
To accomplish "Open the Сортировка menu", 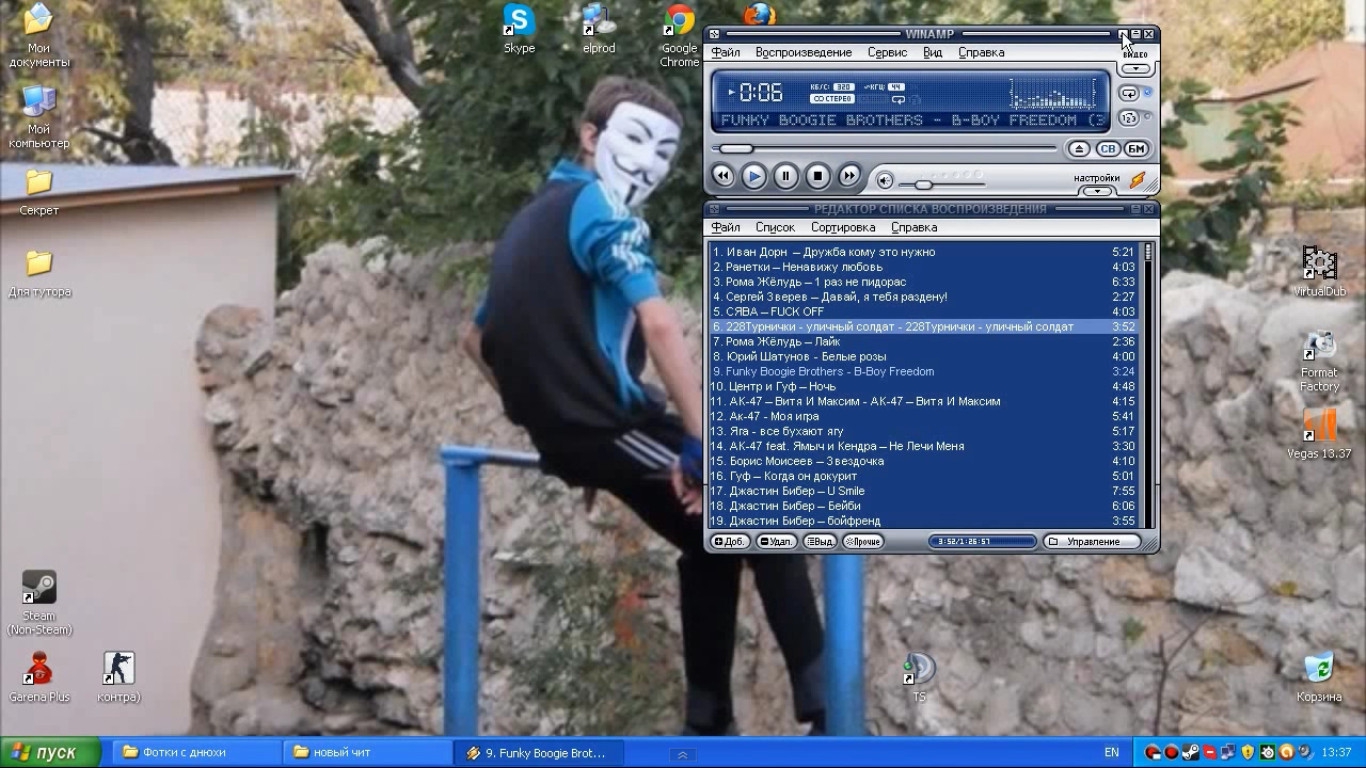I will coord(843,227).
